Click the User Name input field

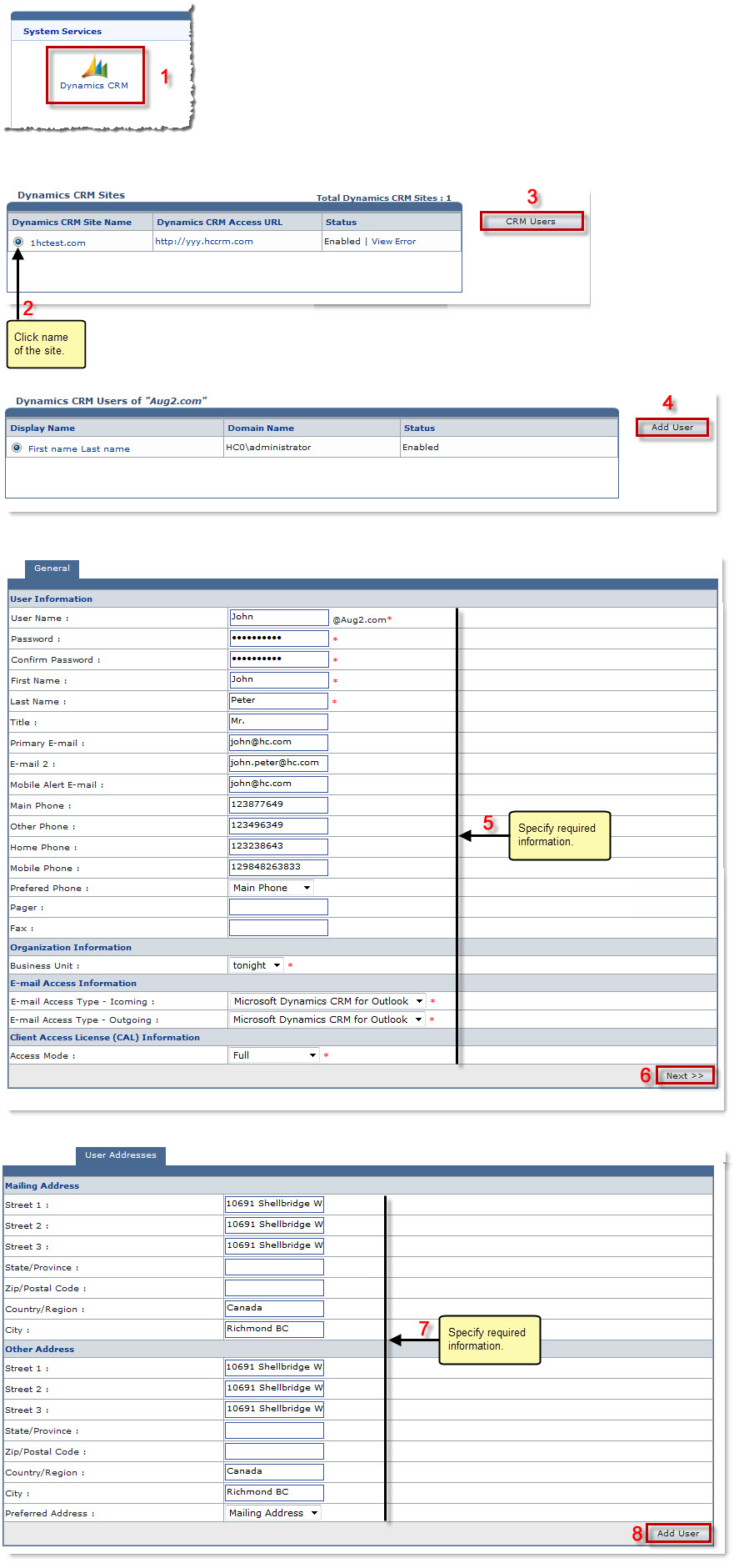point(278,618)
